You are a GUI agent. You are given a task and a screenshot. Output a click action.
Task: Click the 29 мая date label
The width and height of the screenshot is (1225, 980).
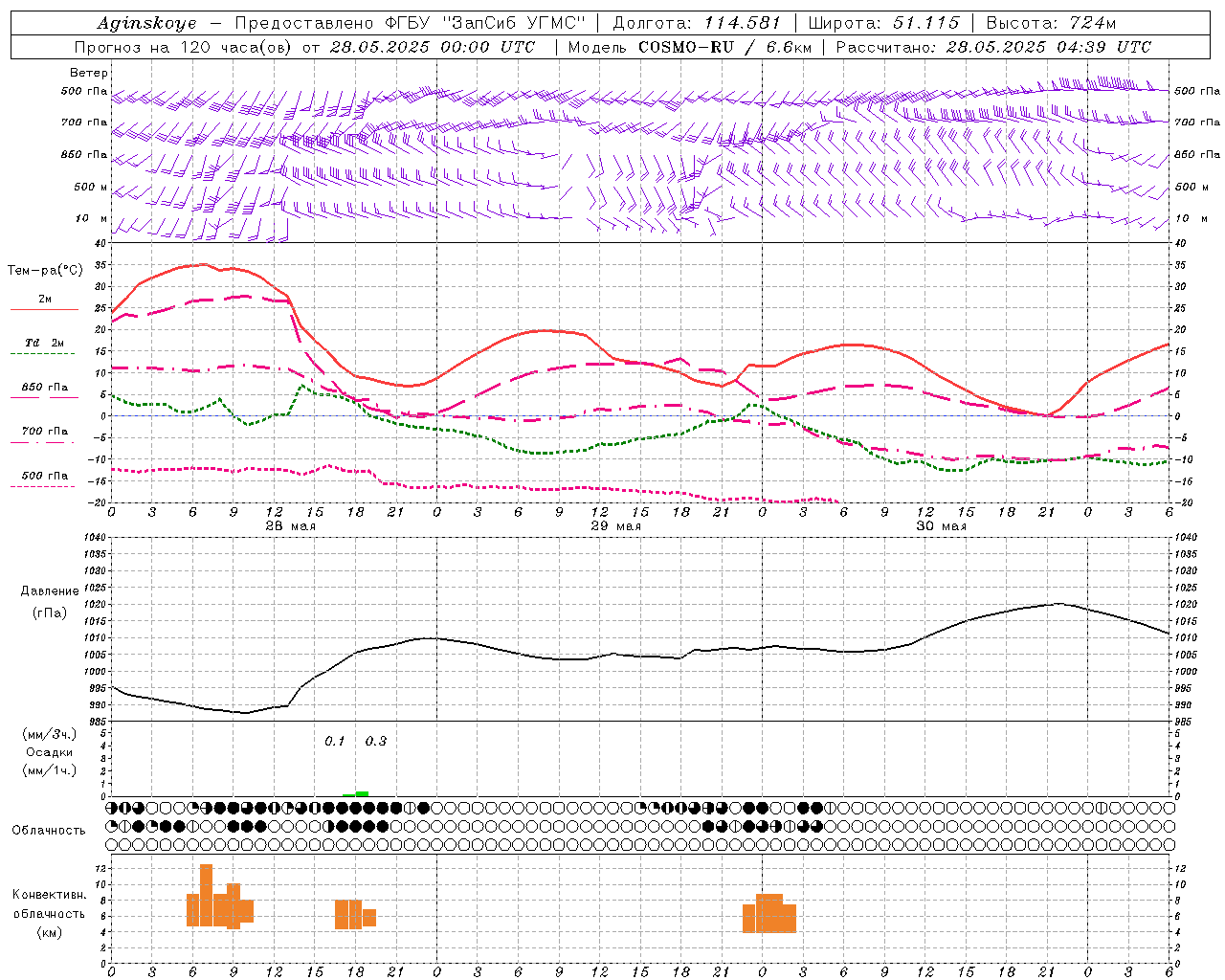615,526
